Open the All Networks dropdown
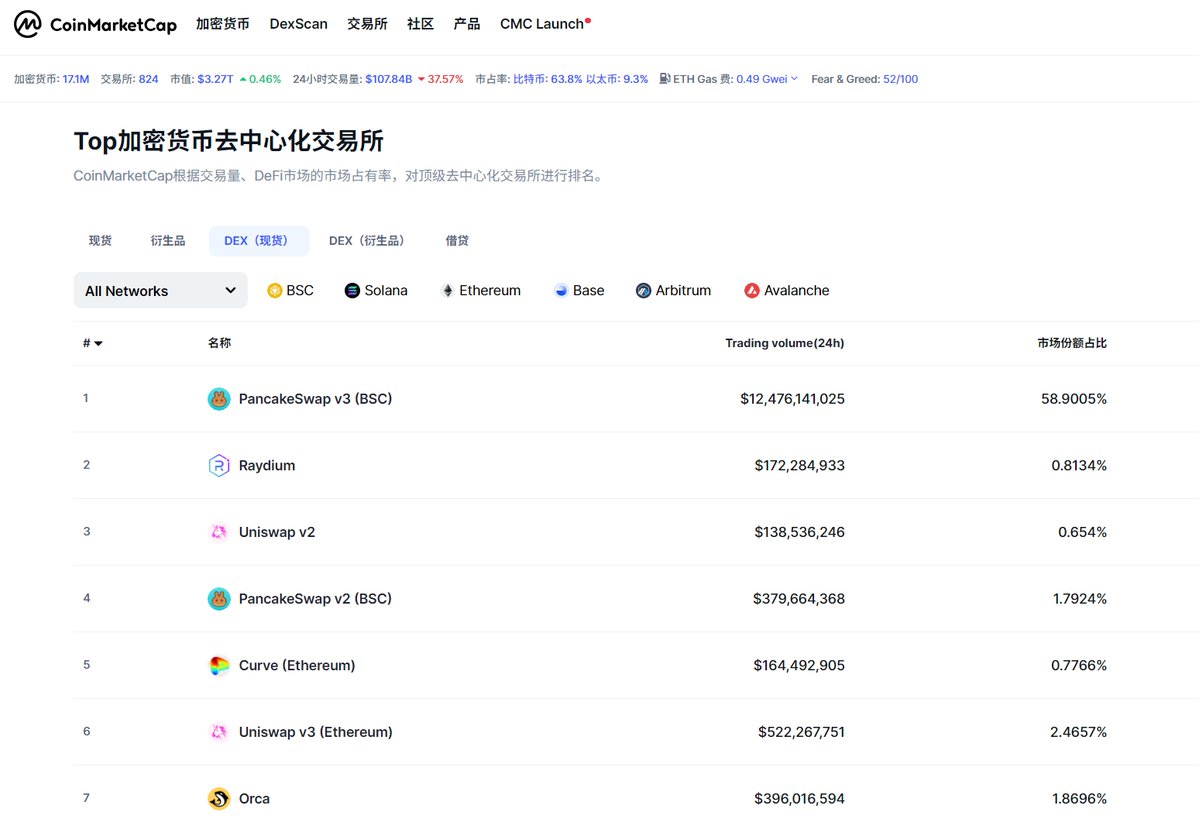This screenshot has height=826, width=1199. 161,291
